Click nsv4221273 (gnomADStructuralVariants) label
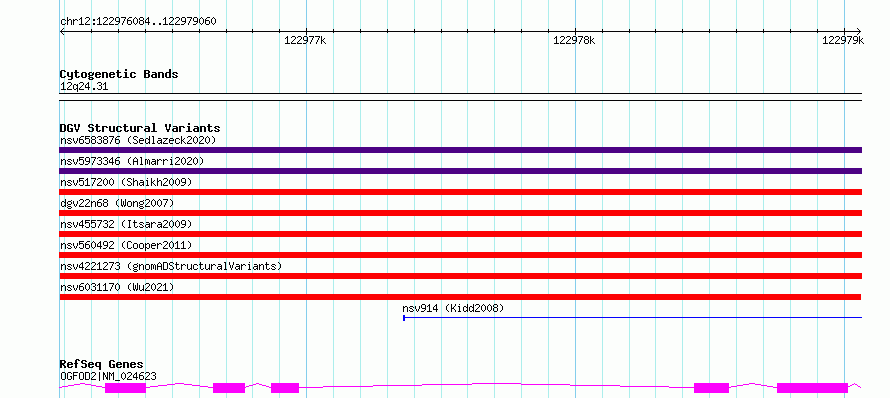Viewport: 890px width, 398px height. coord(171,266)
